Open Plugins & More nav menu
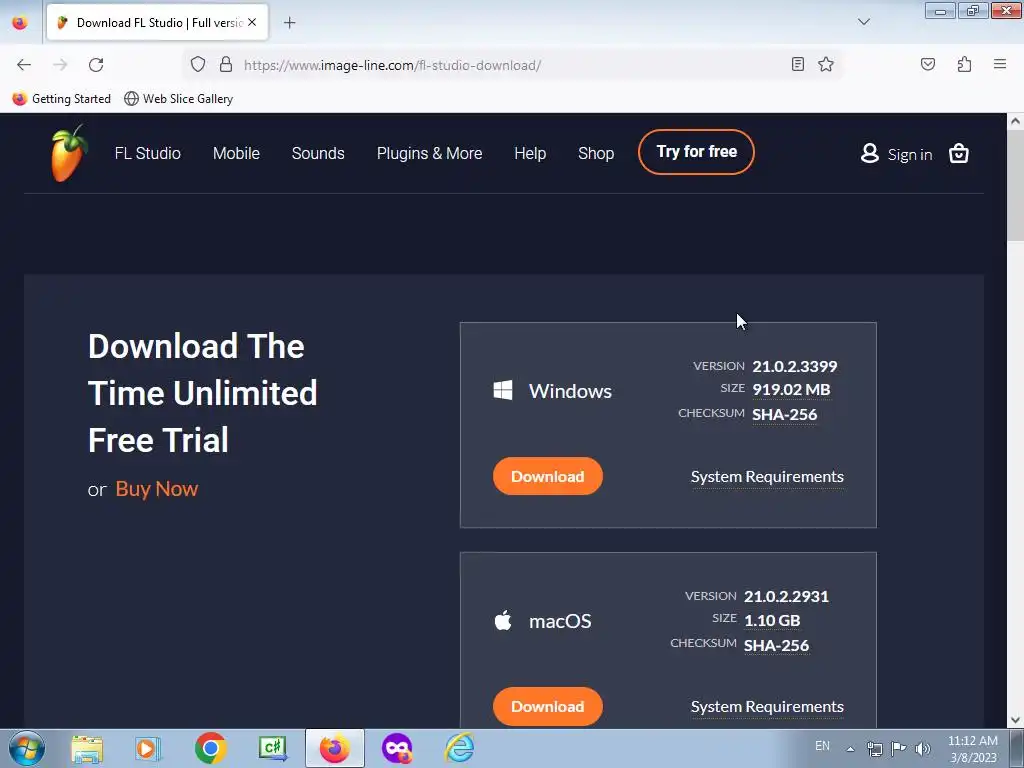Screen dimensions: 1024x768 coord(429,153)
